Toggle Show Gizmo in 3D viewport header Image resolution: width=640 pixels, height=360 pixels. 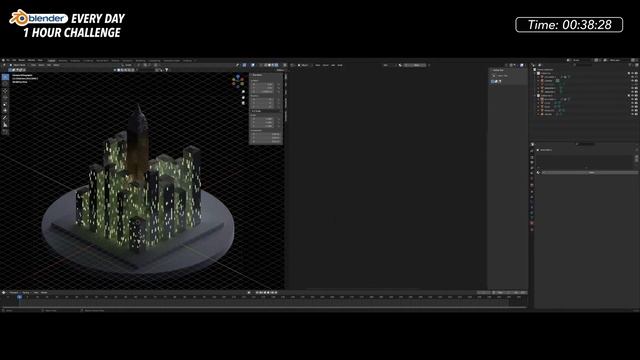pos(244,65)
